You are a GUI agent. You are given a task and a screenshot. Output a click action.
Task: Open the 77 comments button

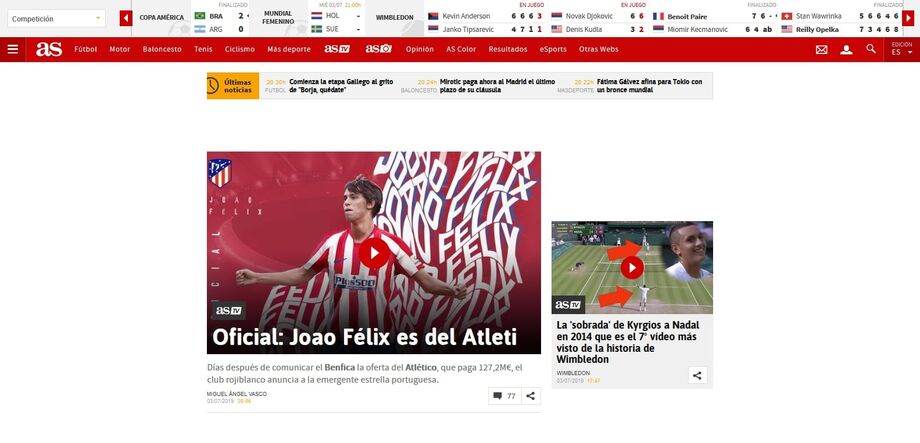(505, 396)
